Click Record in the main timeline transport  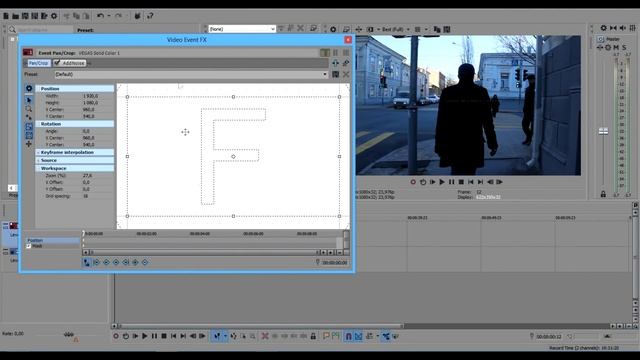tap(116, 336)
